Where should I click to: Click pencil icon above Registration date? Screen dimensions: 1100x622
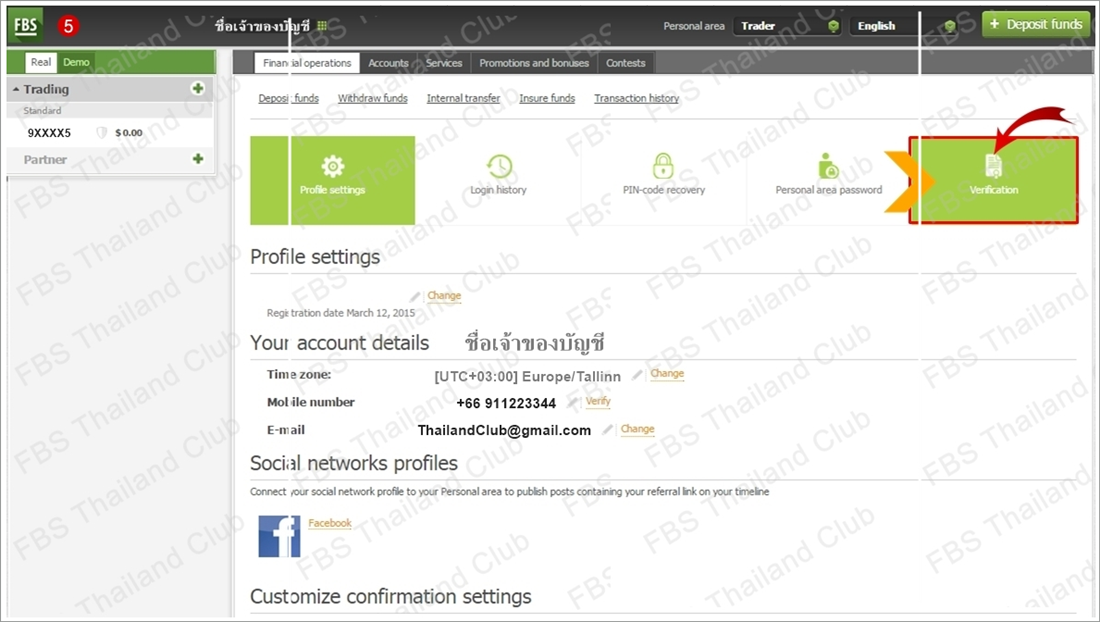(x=415, y=297)
